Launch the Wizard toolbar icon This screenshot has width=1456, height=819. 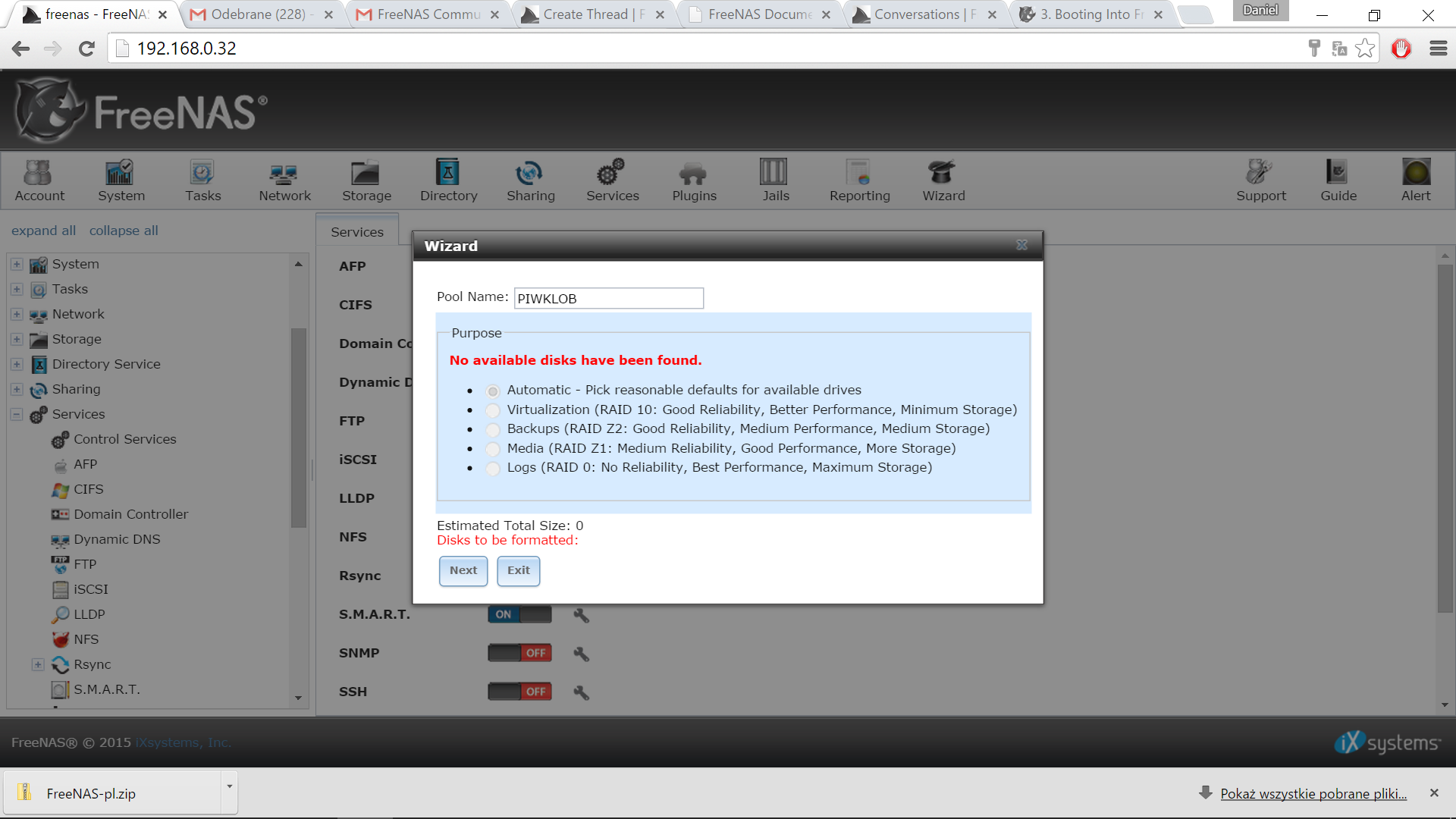[x=943, y=180]
